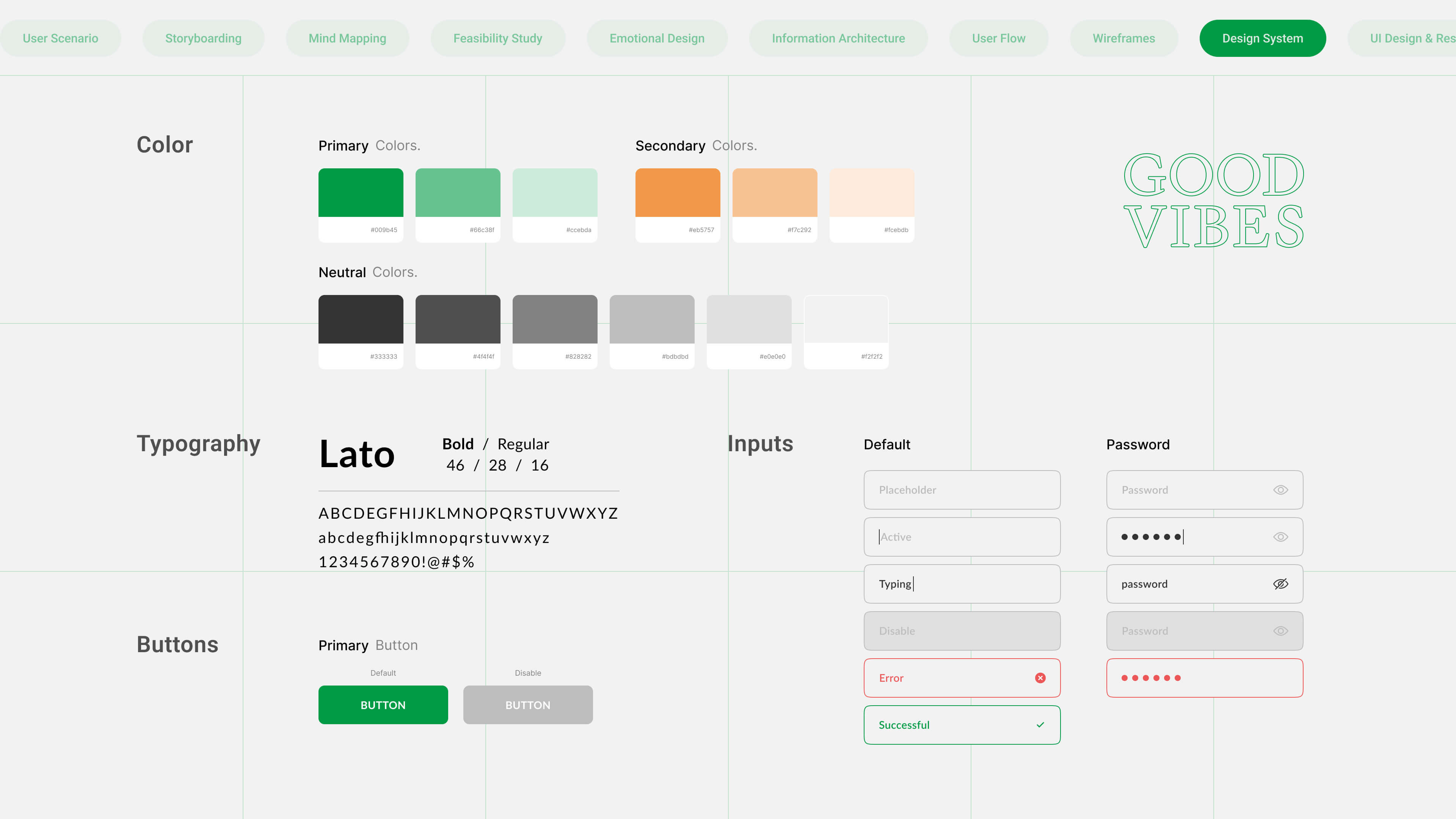The image size is (1456, 819).
Task: Click the green success checkmark icon
Action: (x=1040, y=725)
